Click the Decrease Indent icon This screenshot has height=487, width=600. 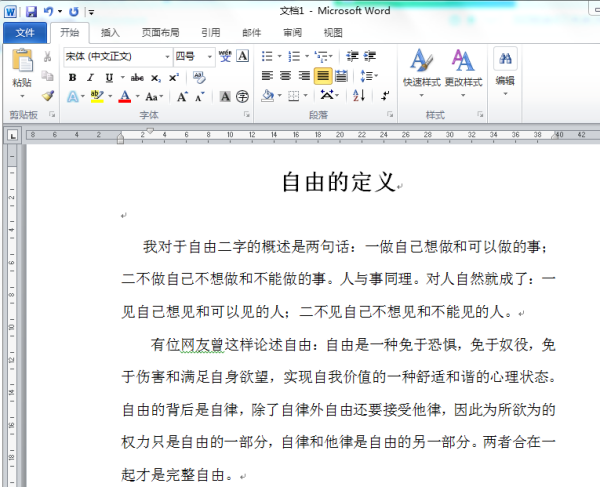point(352,56)
